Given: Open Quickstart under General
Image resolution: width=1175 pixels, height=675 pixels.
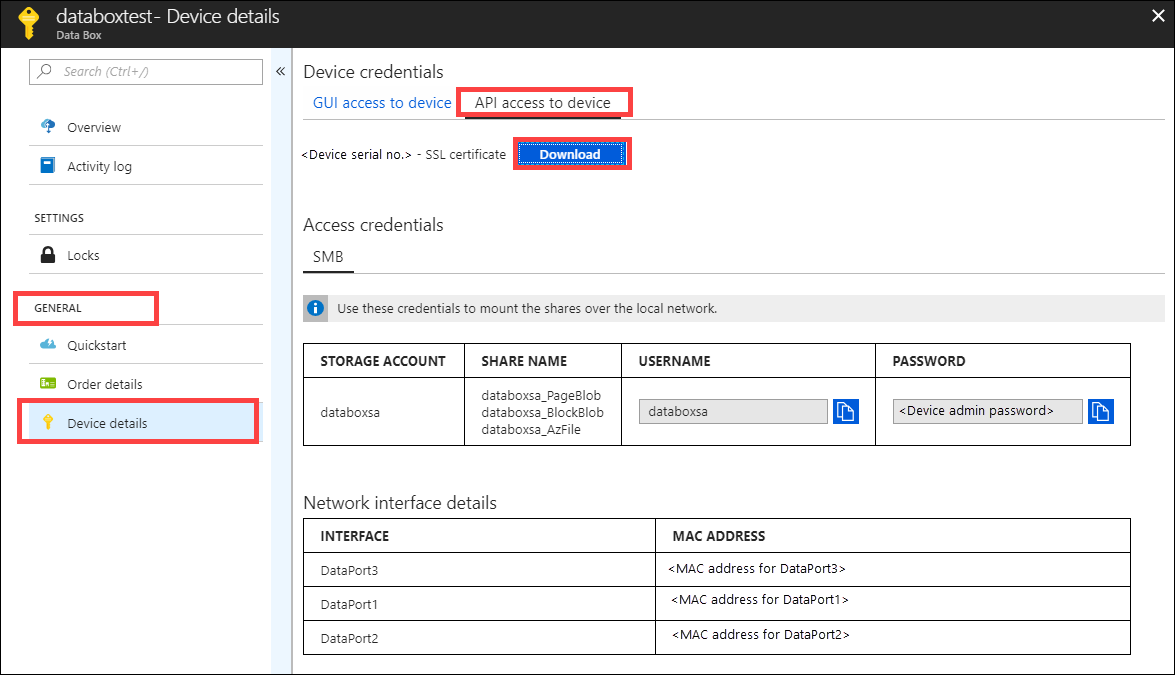Looking at the screenshot, I should [x=47, y=344].
